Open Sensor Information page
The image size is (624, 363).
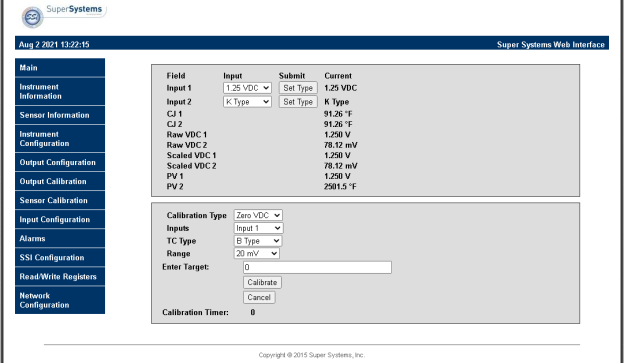click(60, 115)
